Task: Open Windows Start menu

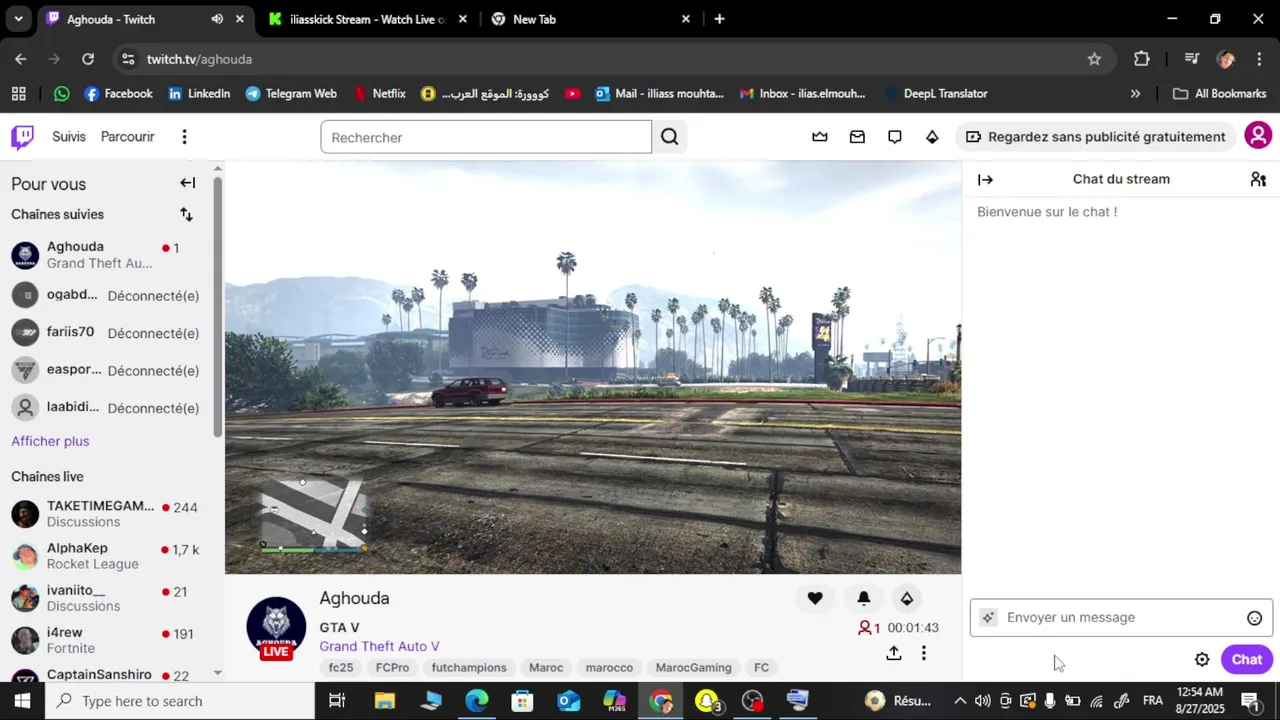Action: [x=22, y=701]
